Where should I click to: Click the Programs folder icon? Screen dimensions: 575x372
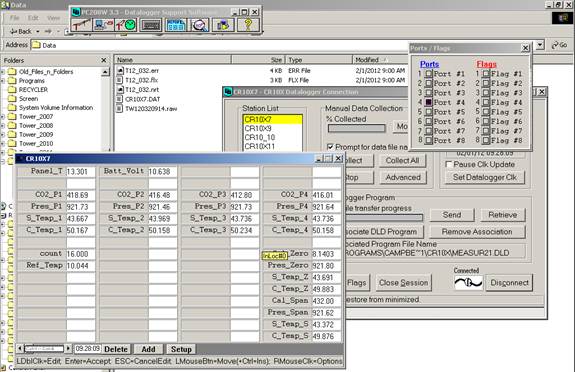(12, 81)
